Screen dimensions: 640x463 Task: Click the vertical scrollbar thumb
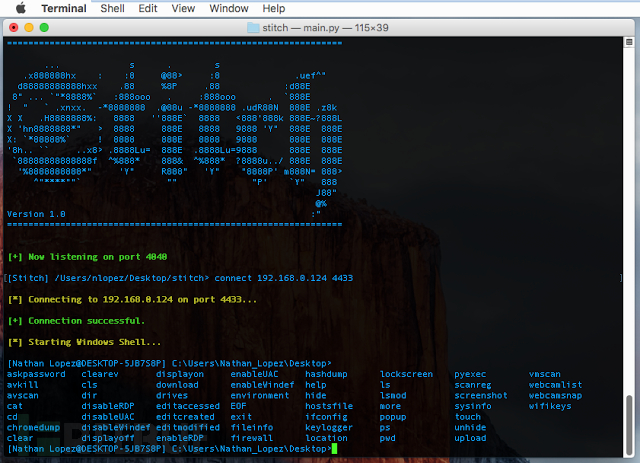click(629, 425)
